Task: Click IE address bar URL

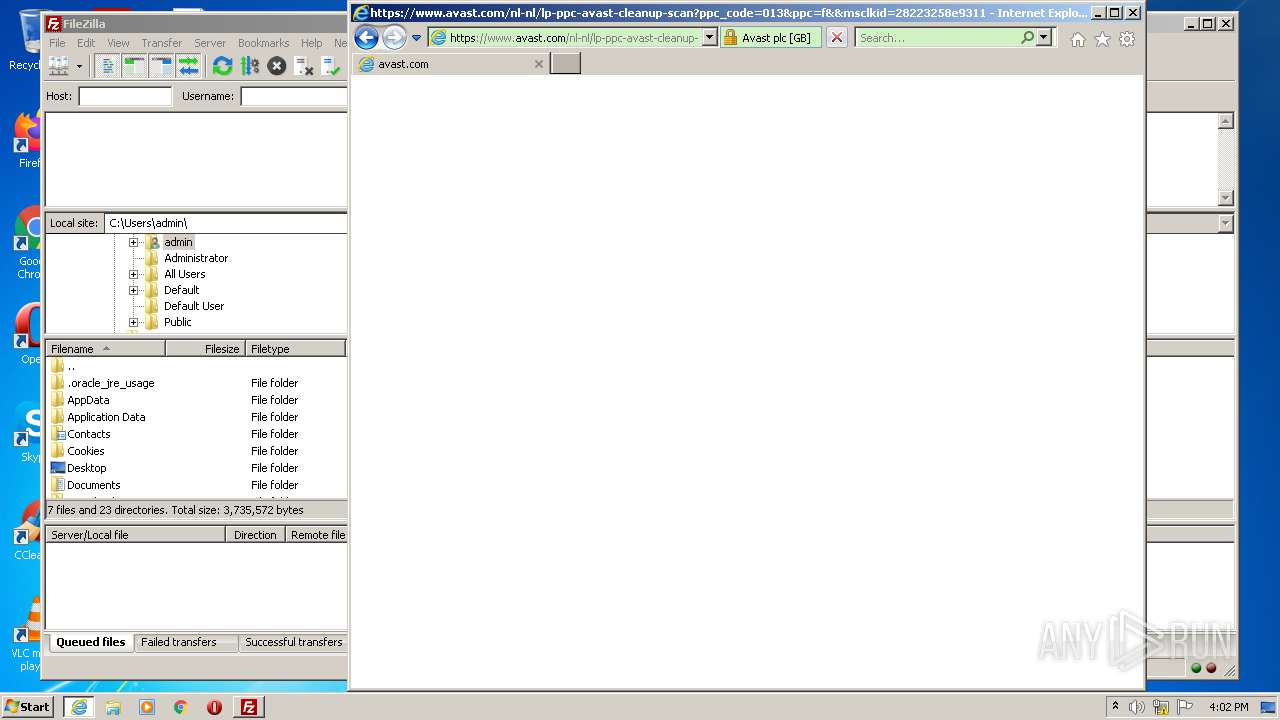Action: click(x=574, y=38)
